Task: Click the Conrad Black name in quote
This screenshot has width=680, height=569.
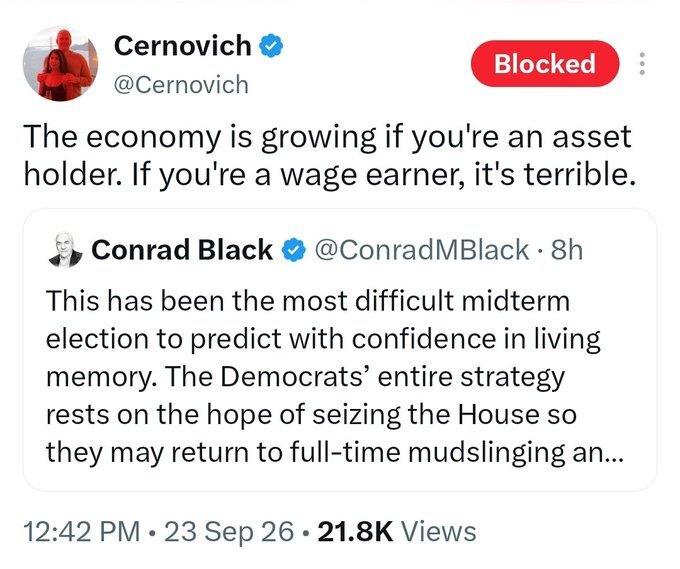Action: pos(182,250)
